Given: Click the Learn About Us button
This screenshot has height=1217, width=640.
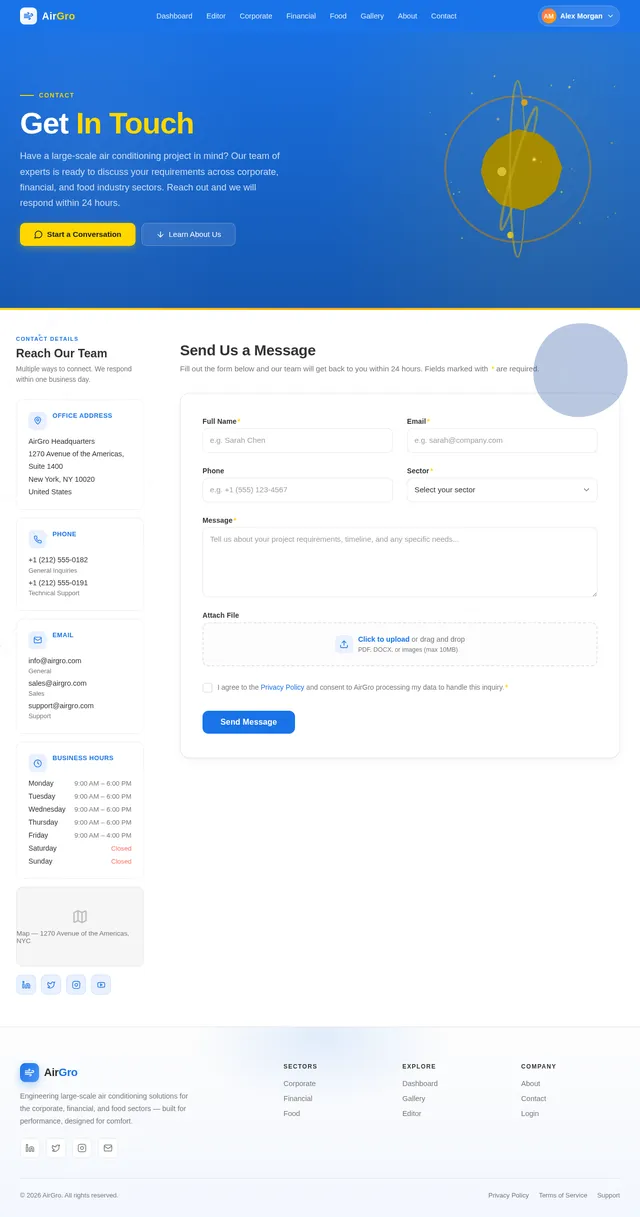Looking at the screenshot, I should (x=189, y=234).
